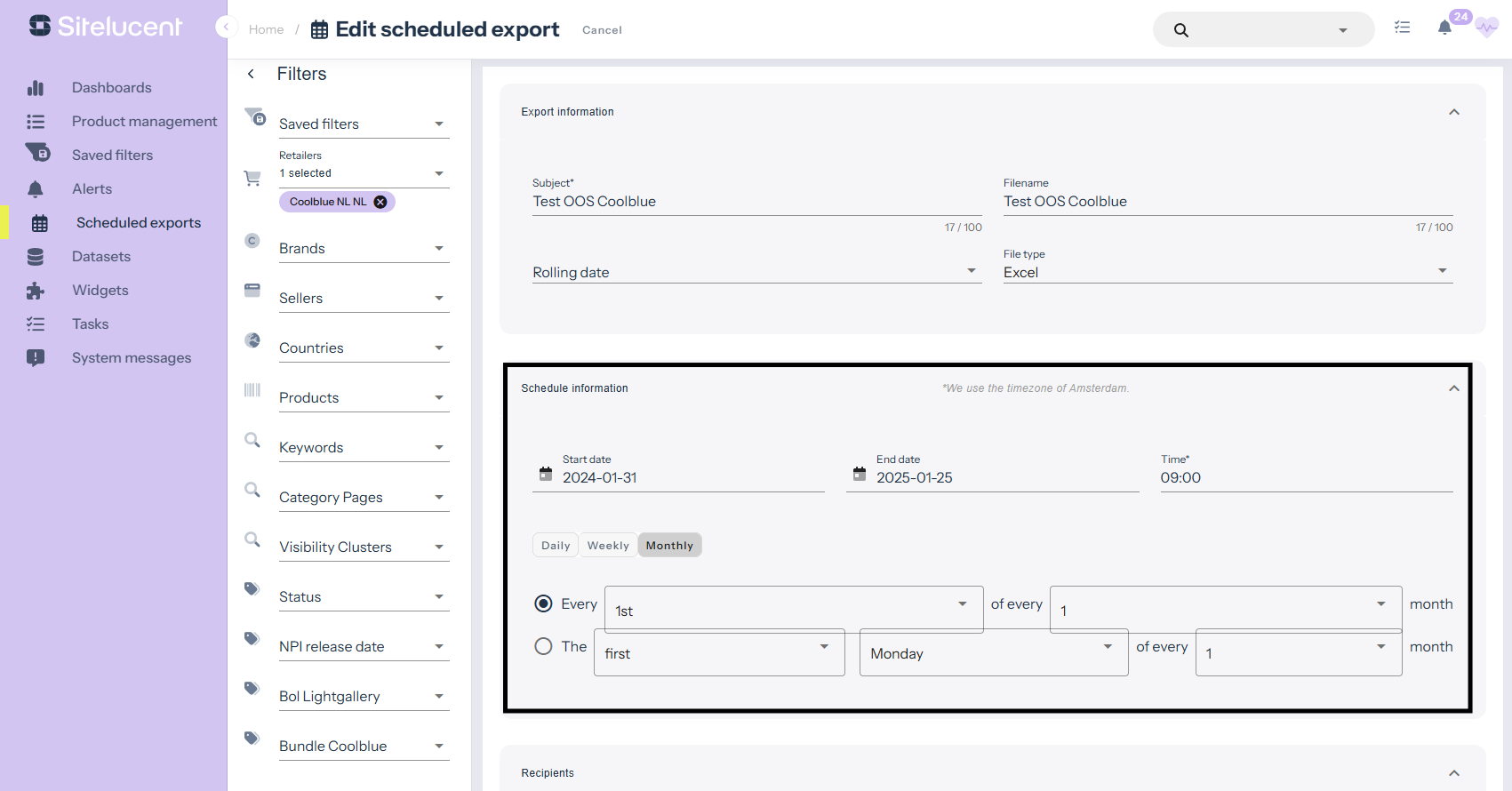Click the Cancel link
This screenshot has height=791, width=1512.
click(602, 30)
